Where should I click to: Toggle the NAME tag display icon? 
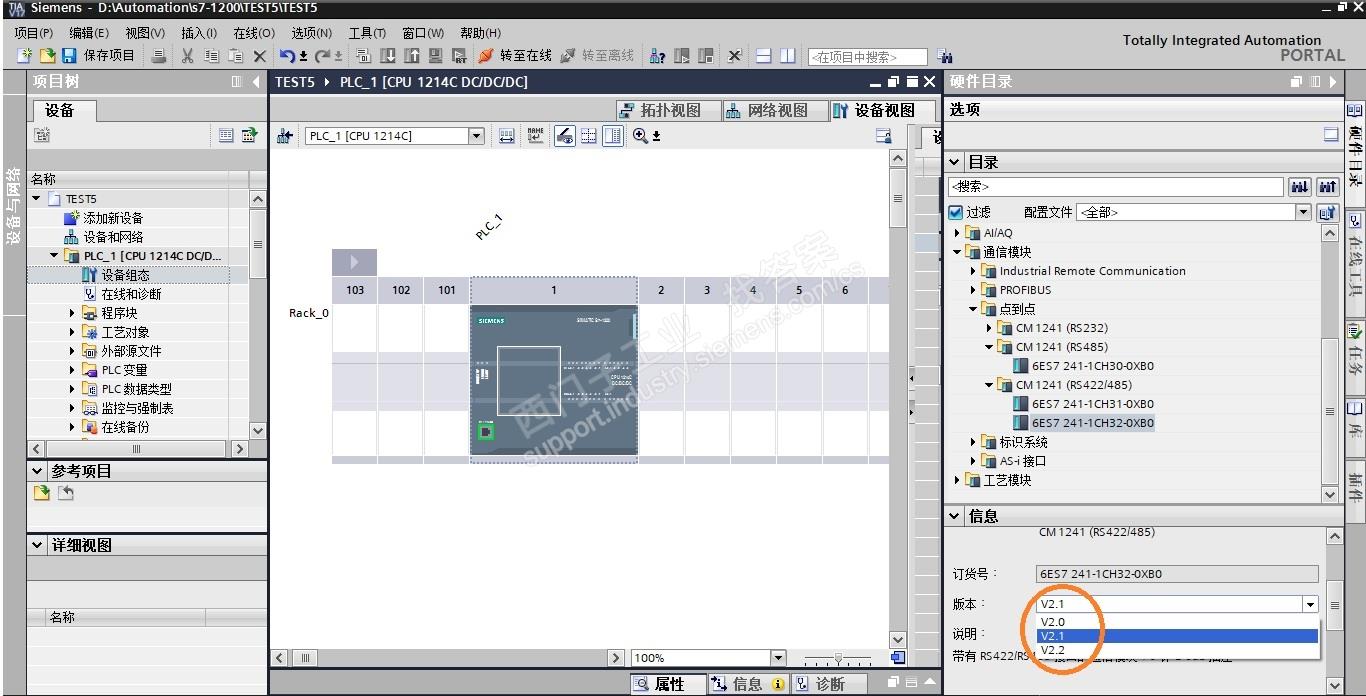coord(536,136)
